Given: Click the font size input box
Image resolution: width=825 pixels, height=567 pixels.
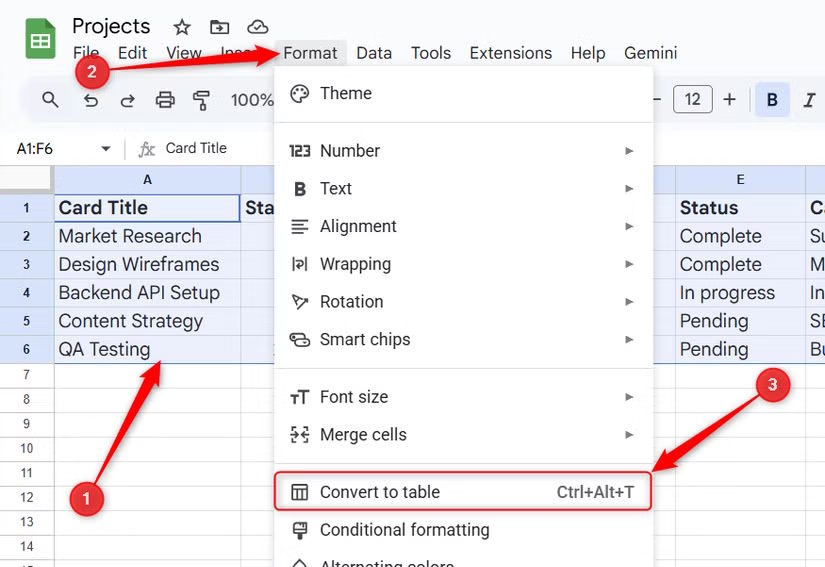Looking at the screenshot, I should tap(693, 100).
